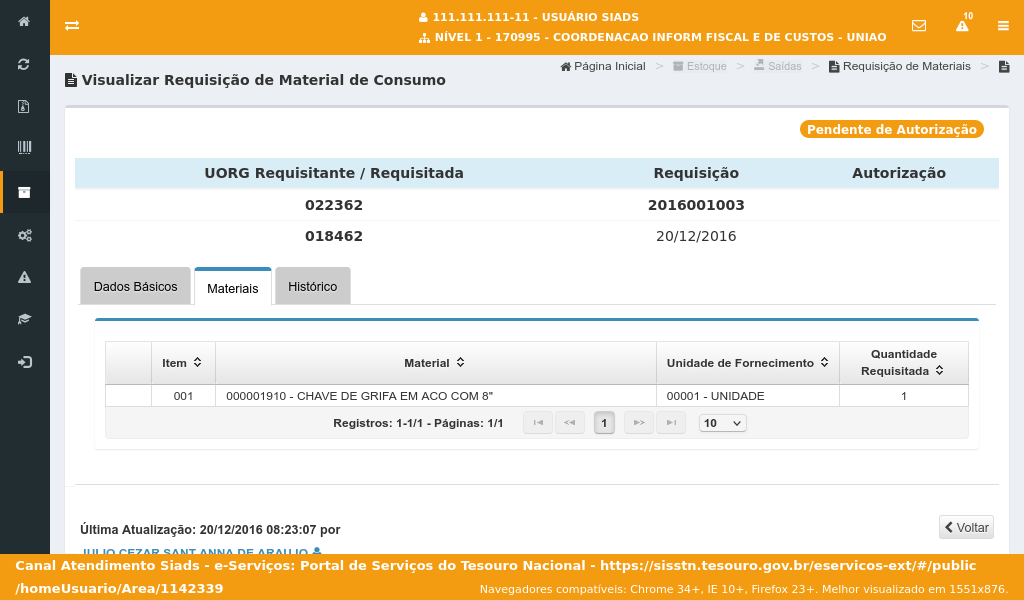Click item number 001 cell
The height and width of the screenshot is (600, 1024).
(x=184, y=396)
